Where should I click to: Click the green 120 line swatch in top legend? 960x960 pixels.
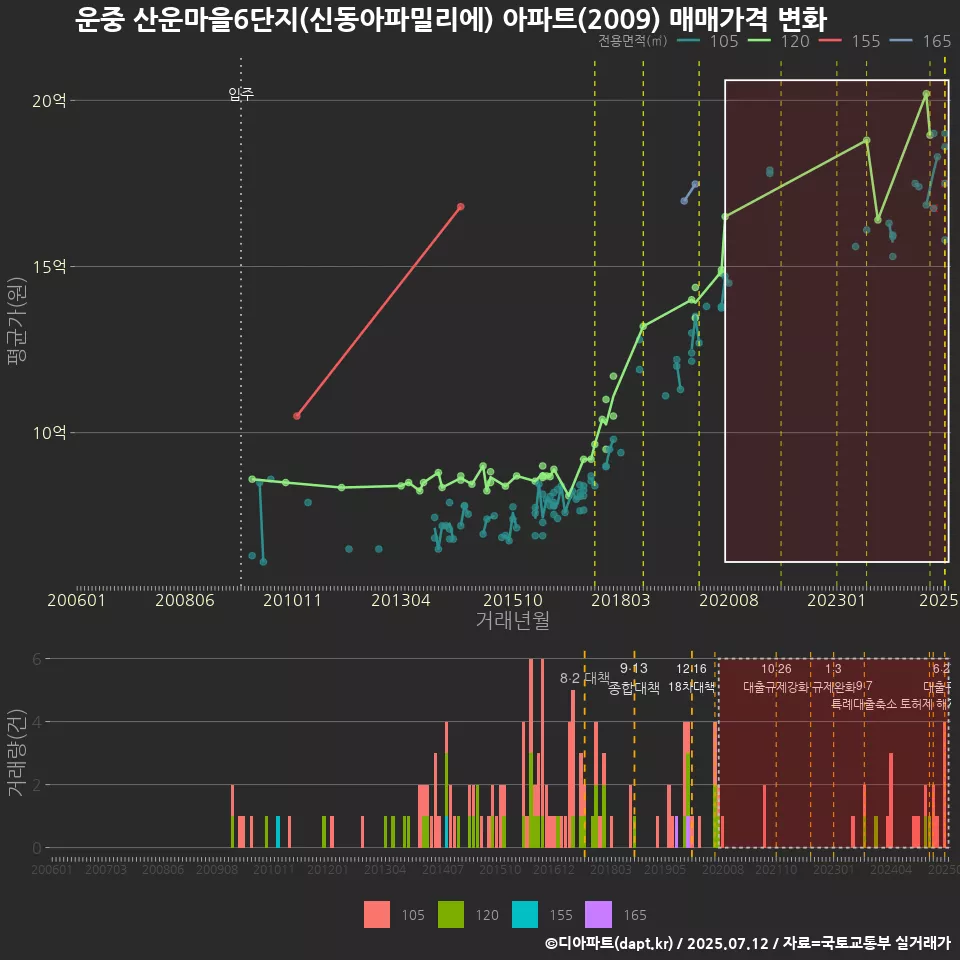coord(760,41)
